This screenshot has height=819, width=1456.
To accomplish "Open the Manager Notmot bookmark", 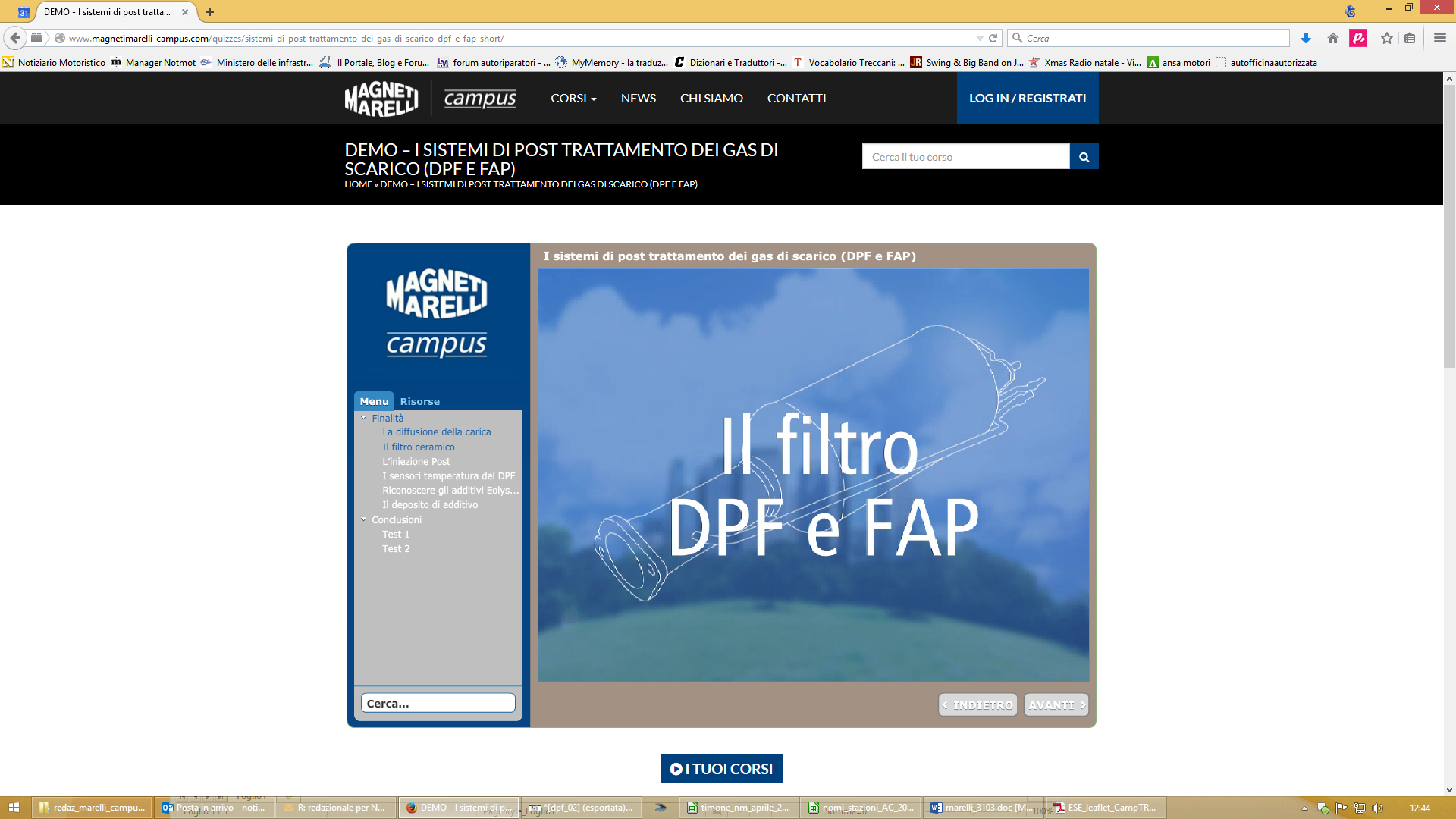I will pos(154,63).
